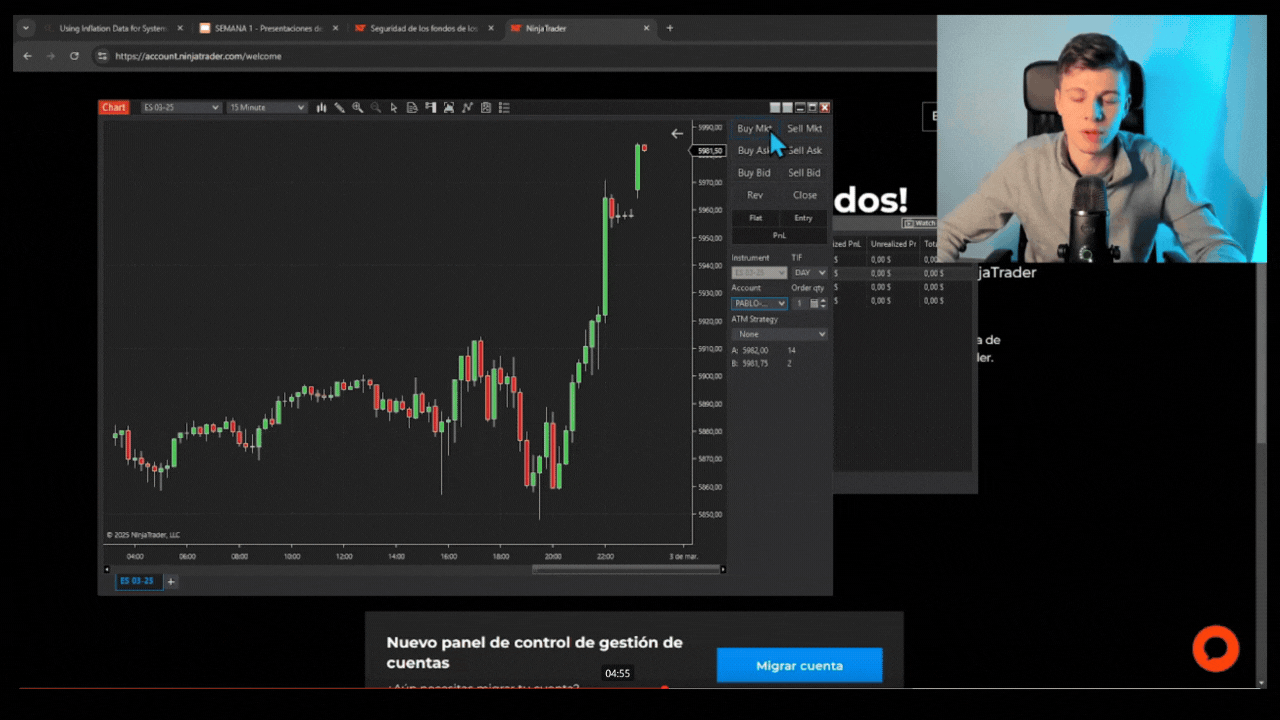Click the 'Migrar cuenta' button

tap(799, 665)
